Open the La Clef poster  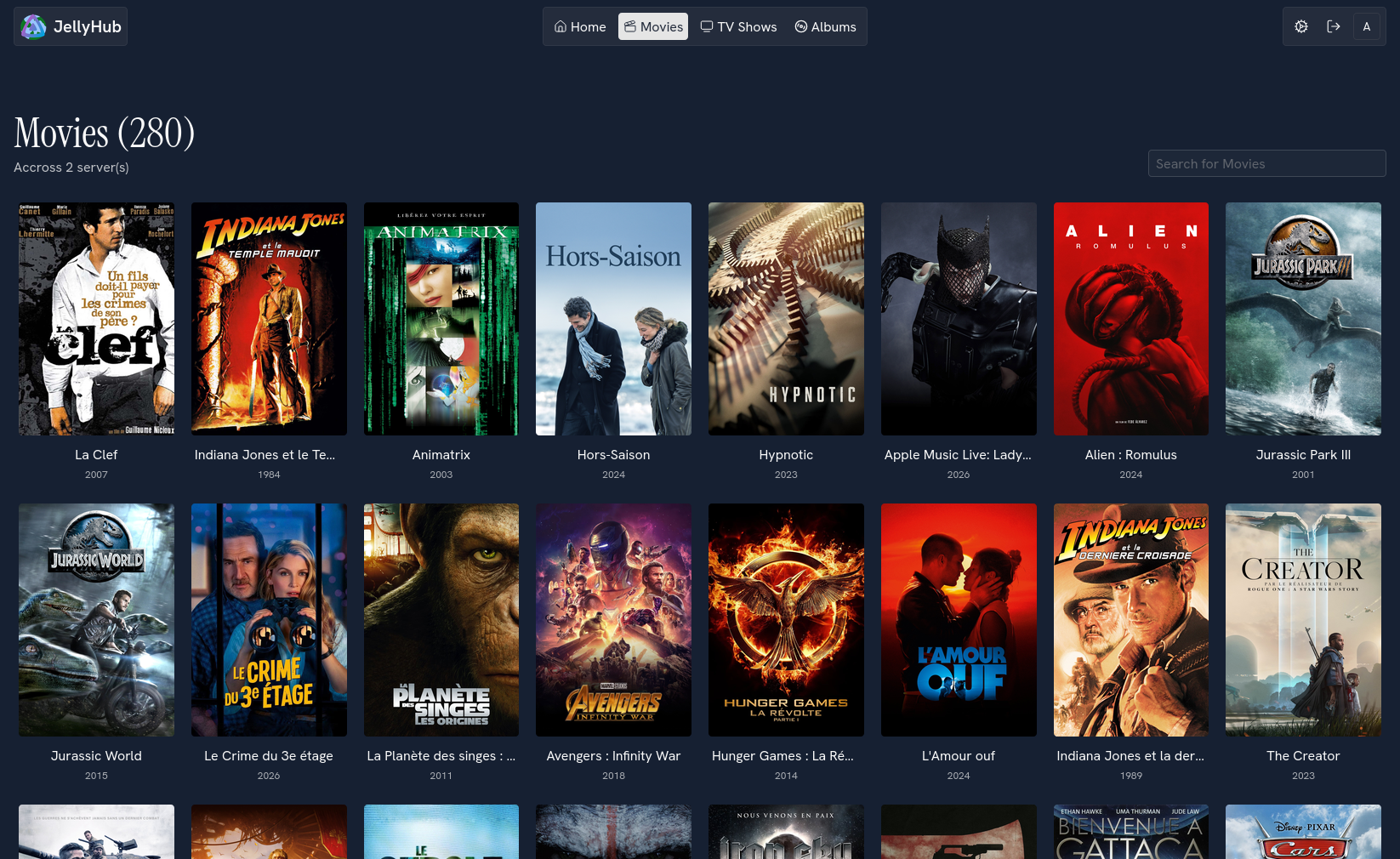point(96,319)
